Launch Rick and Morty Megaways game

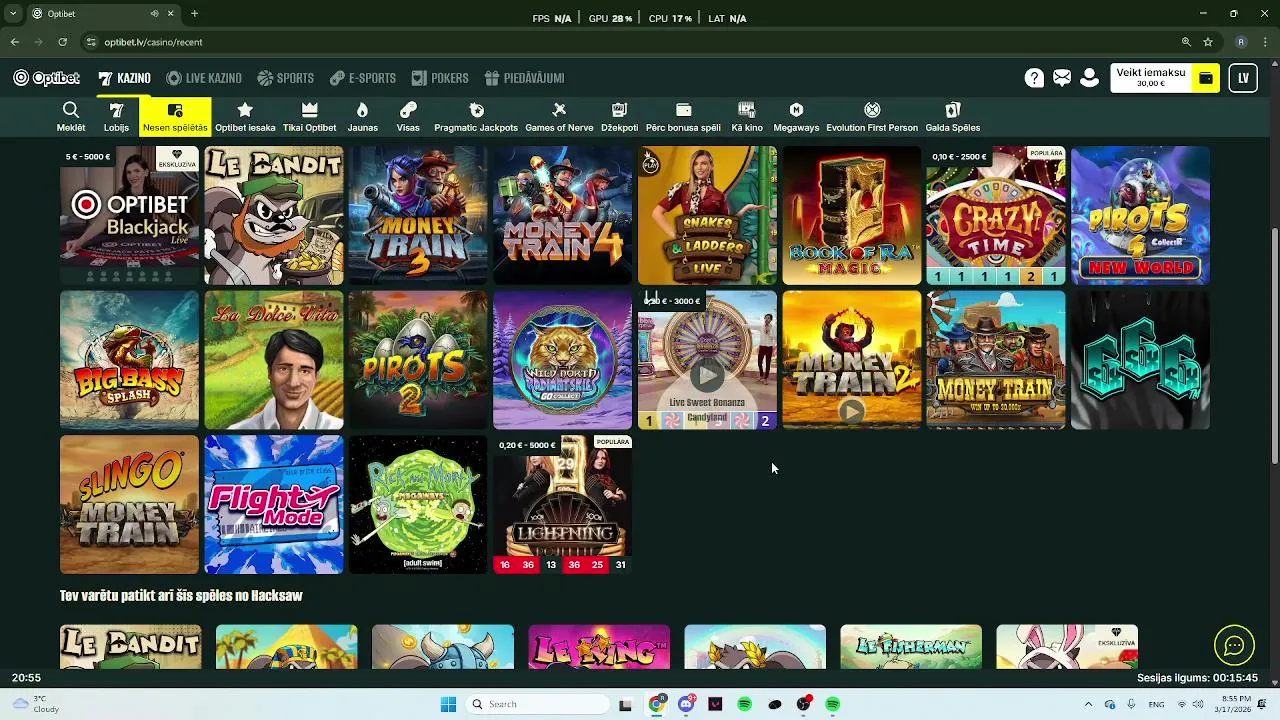(x=418, y=504)
